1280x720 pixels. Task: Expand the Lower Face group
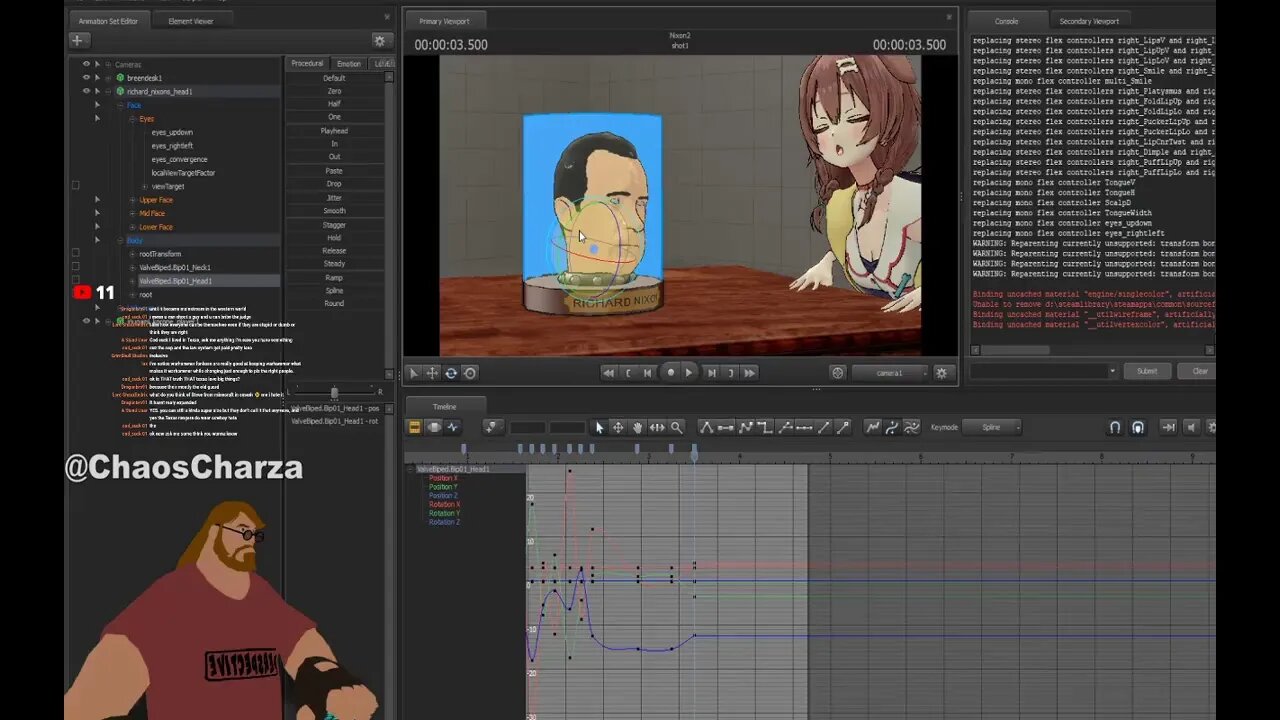pyautogui.click(x=133, y=227)
